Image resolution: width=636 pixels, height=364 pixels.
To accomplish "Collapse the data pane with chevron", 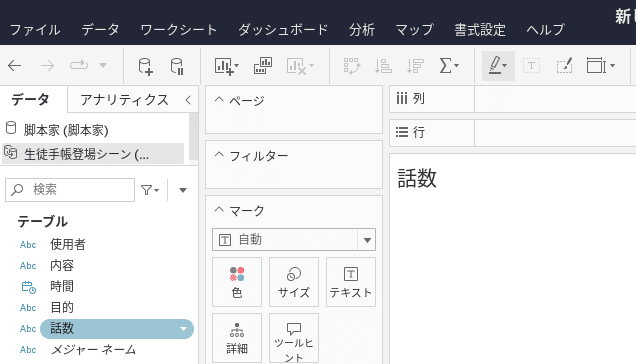I will pyautogui.click(x=188, y=100).
